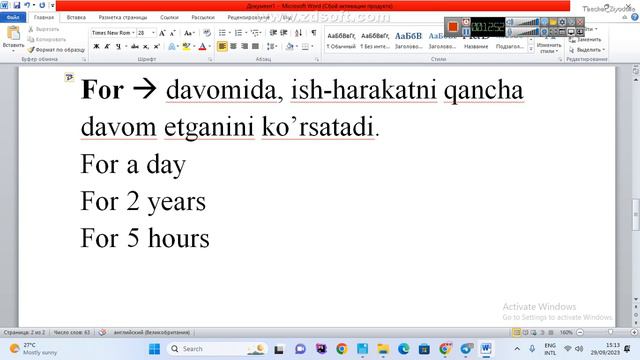Click the Windows Start button
This screenshot has width=640, height=360.
(154, 349)
